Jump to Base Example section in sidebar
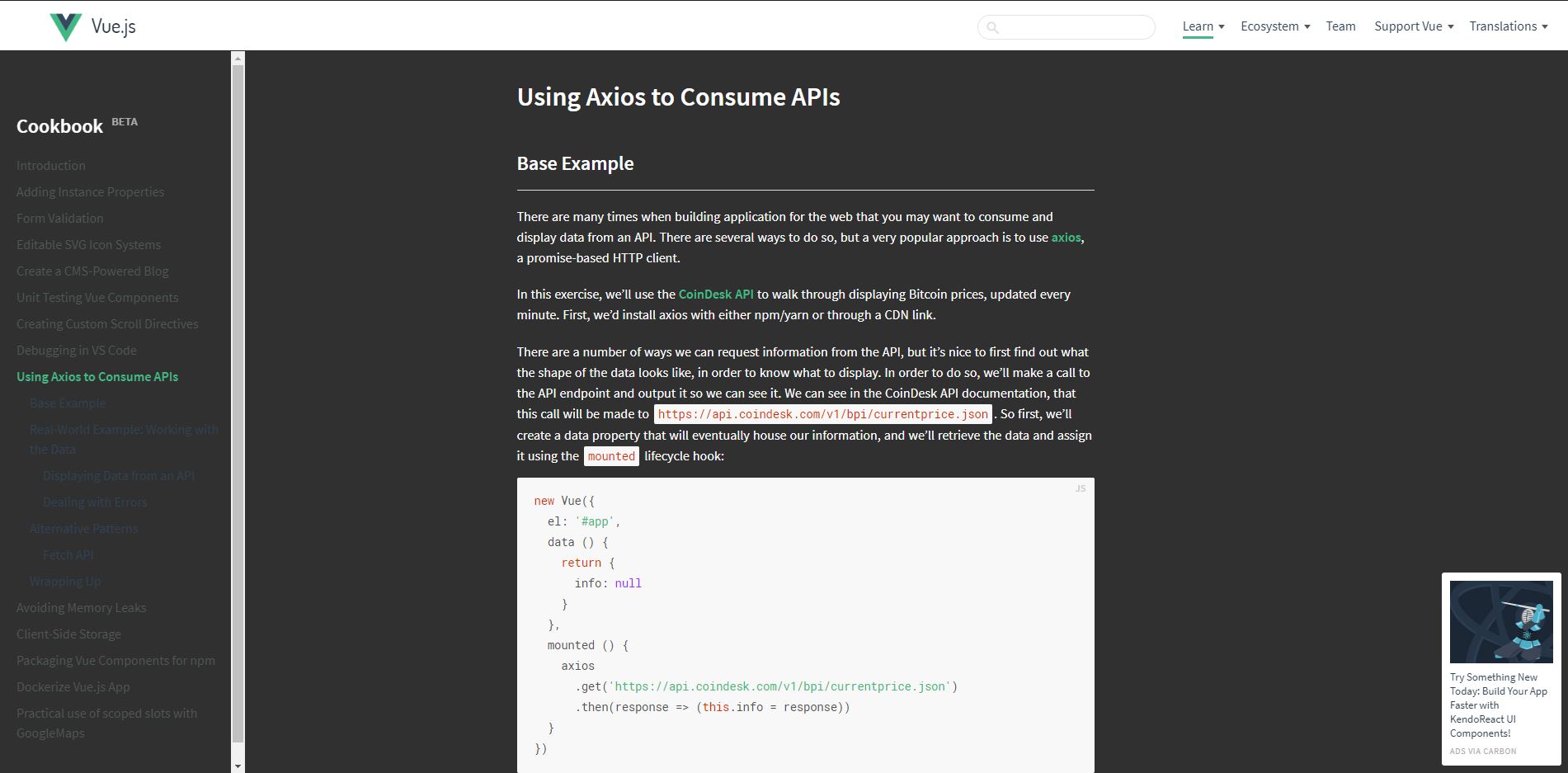 [x=68, y=403]
